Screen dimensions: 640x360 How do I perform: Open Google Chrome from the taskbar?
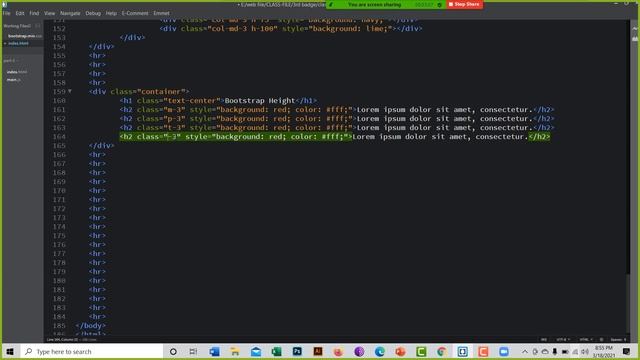point(442,351)
